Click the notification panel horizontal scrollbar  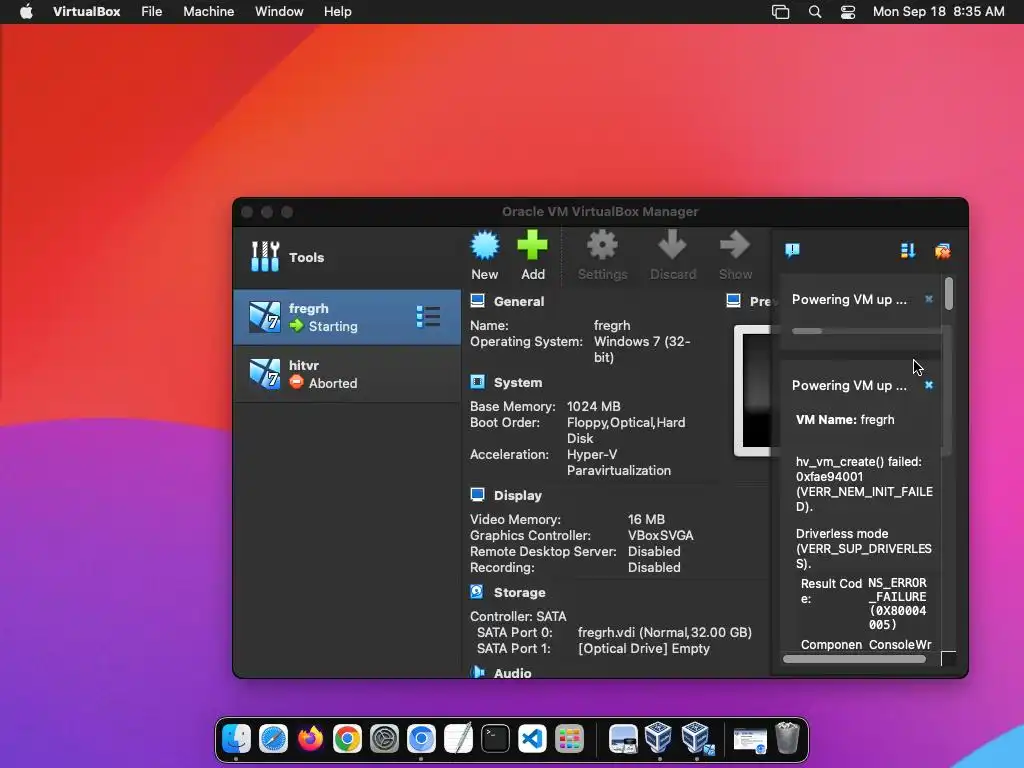click(x=854, y=659)
